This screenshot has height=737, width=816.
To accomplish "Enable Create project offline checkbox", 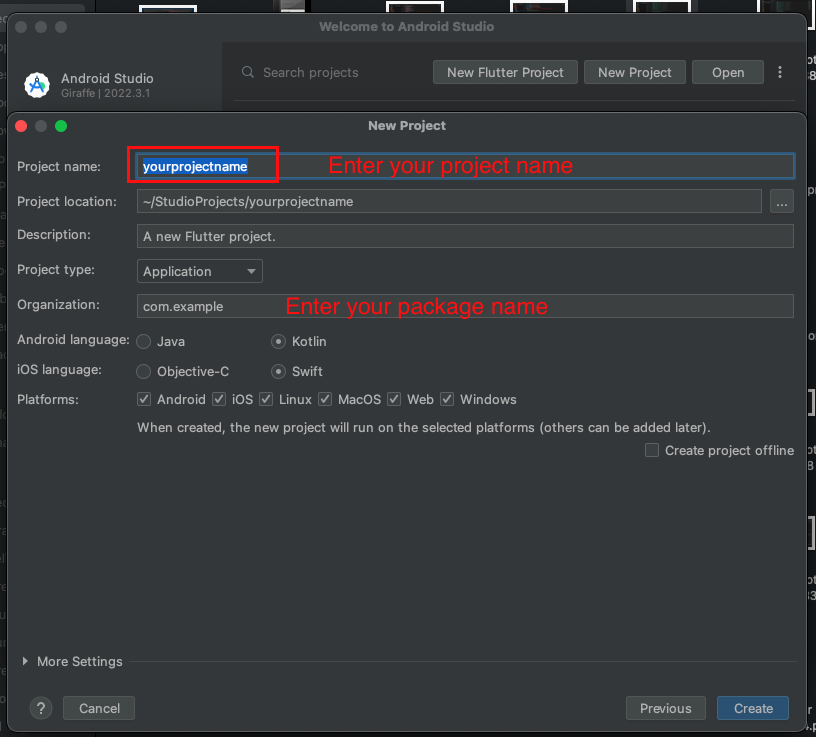I will 652,450.
